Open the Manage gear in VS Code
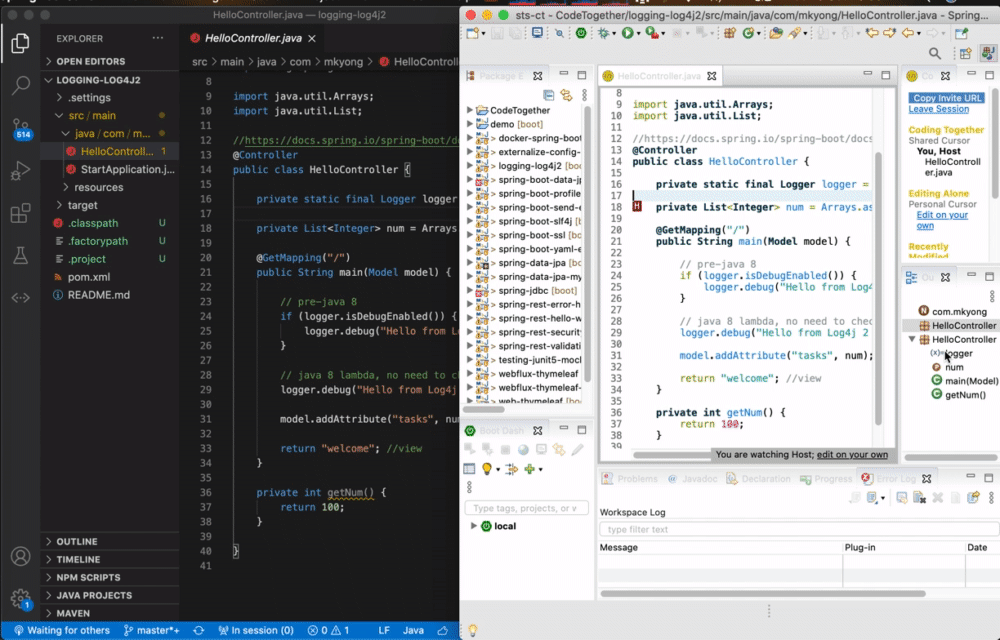Image resolution: width=1000 pixels, height=640 pixels. (20, 599)
